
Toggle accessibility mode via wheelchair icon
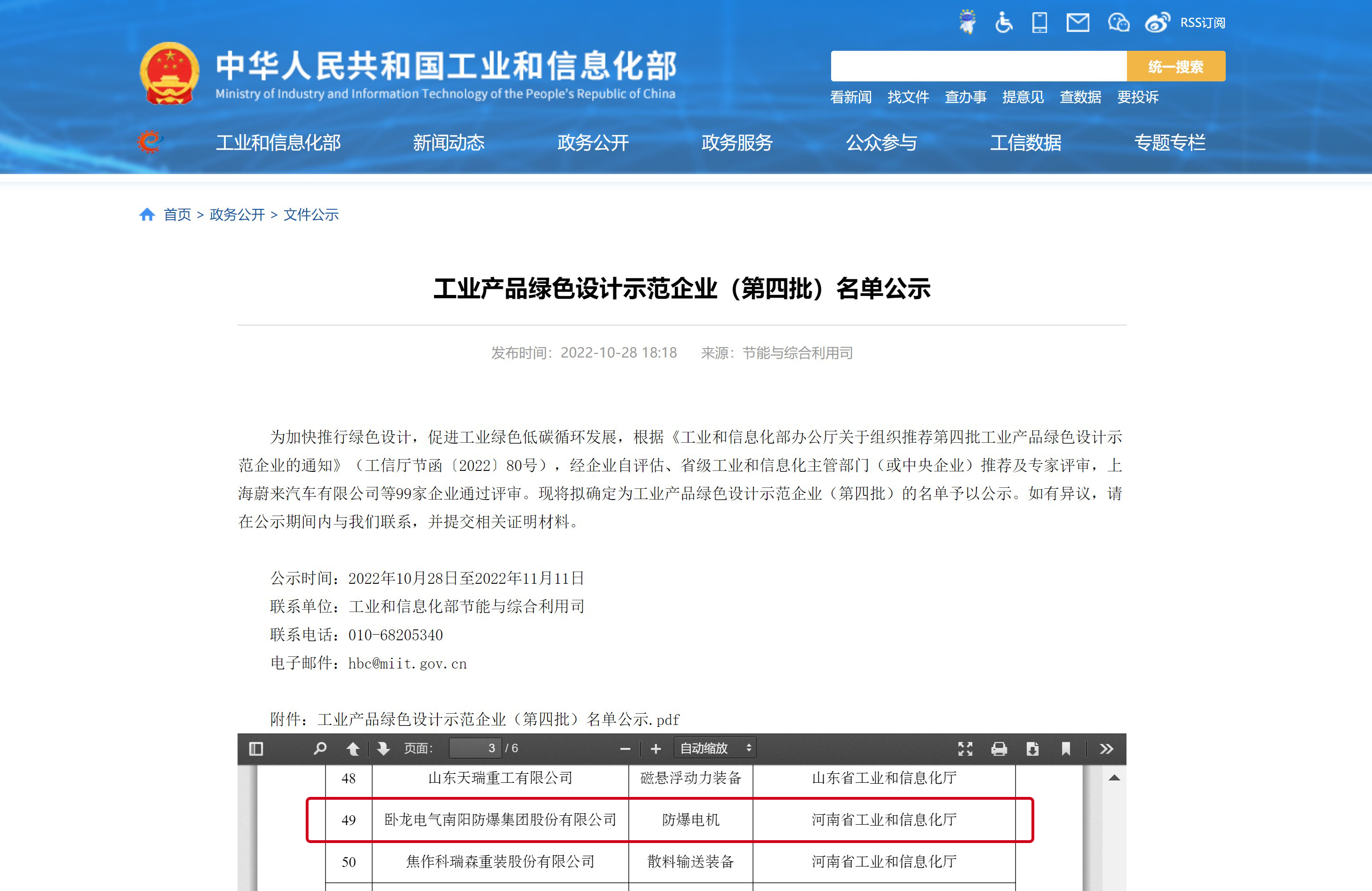tap(1004, 23)
